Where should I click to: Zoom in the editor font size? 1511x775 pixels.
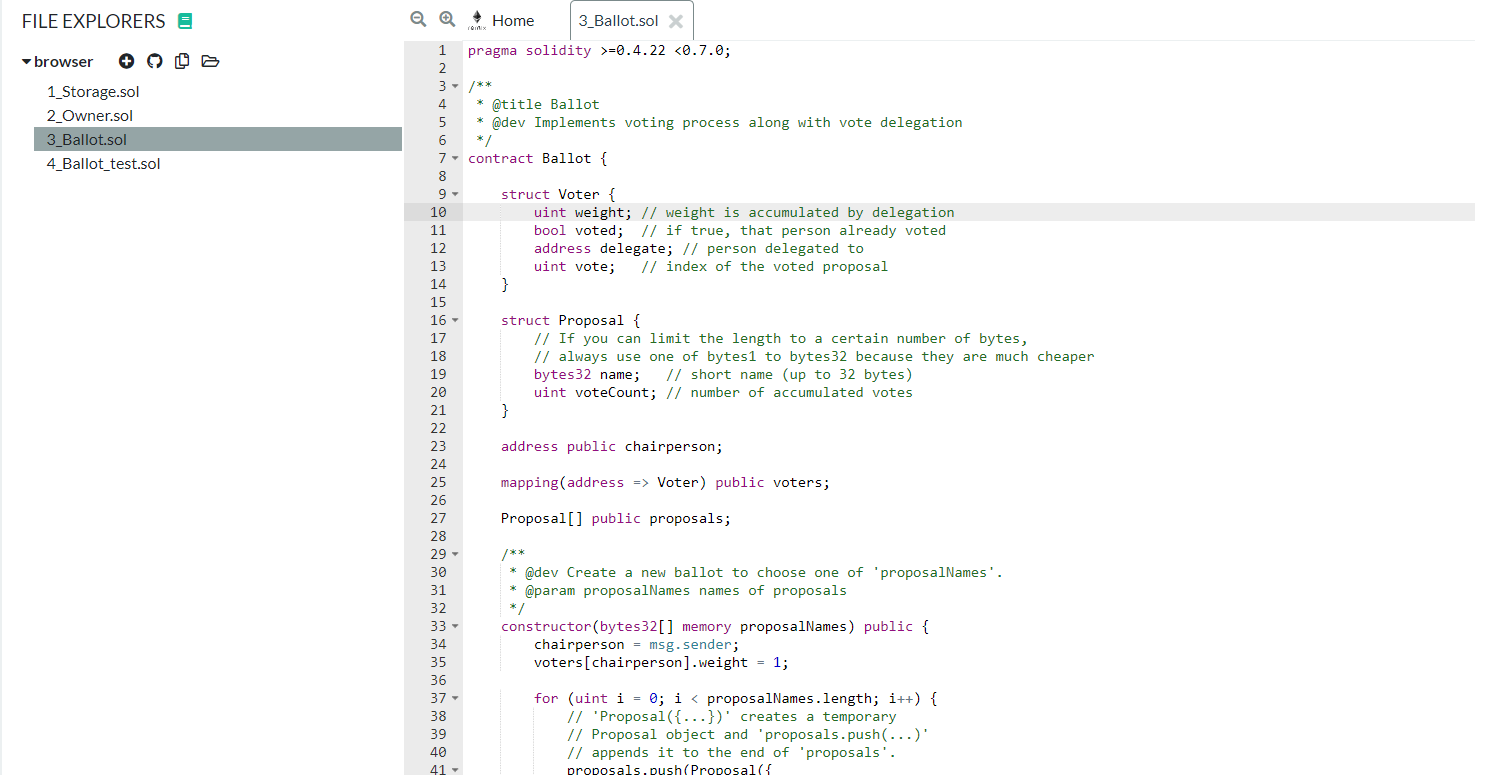(x=447, y=19)
